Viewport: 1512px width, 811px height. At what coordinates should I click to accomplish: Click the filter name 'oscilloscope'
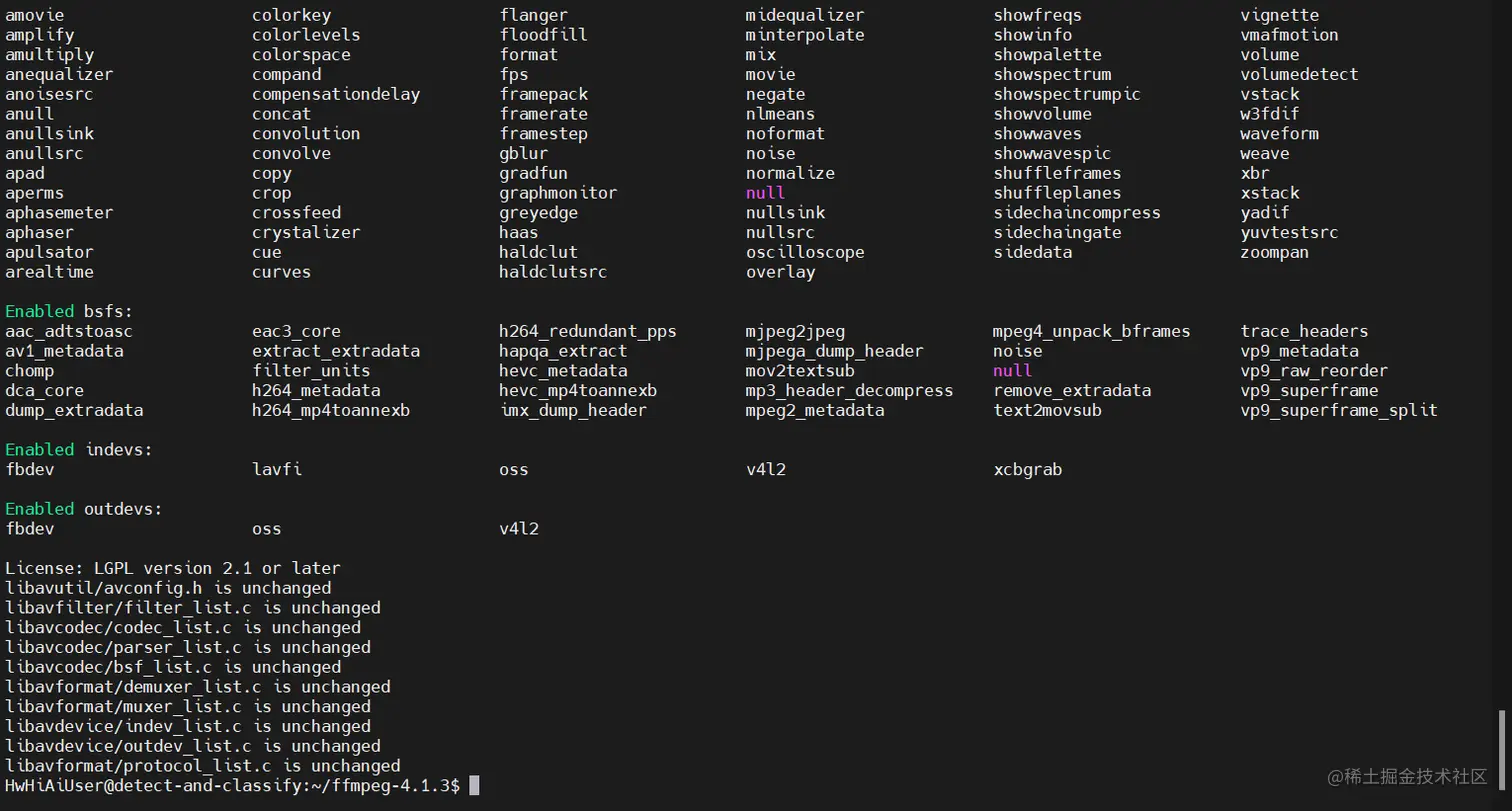tap(805, 252)
